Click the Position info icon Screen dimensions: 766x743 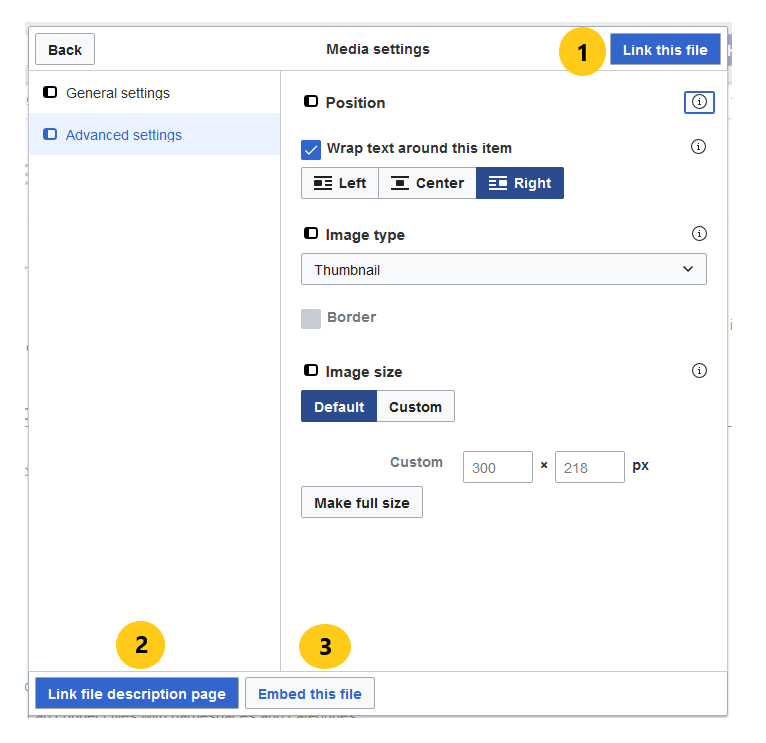coord(699,102)
